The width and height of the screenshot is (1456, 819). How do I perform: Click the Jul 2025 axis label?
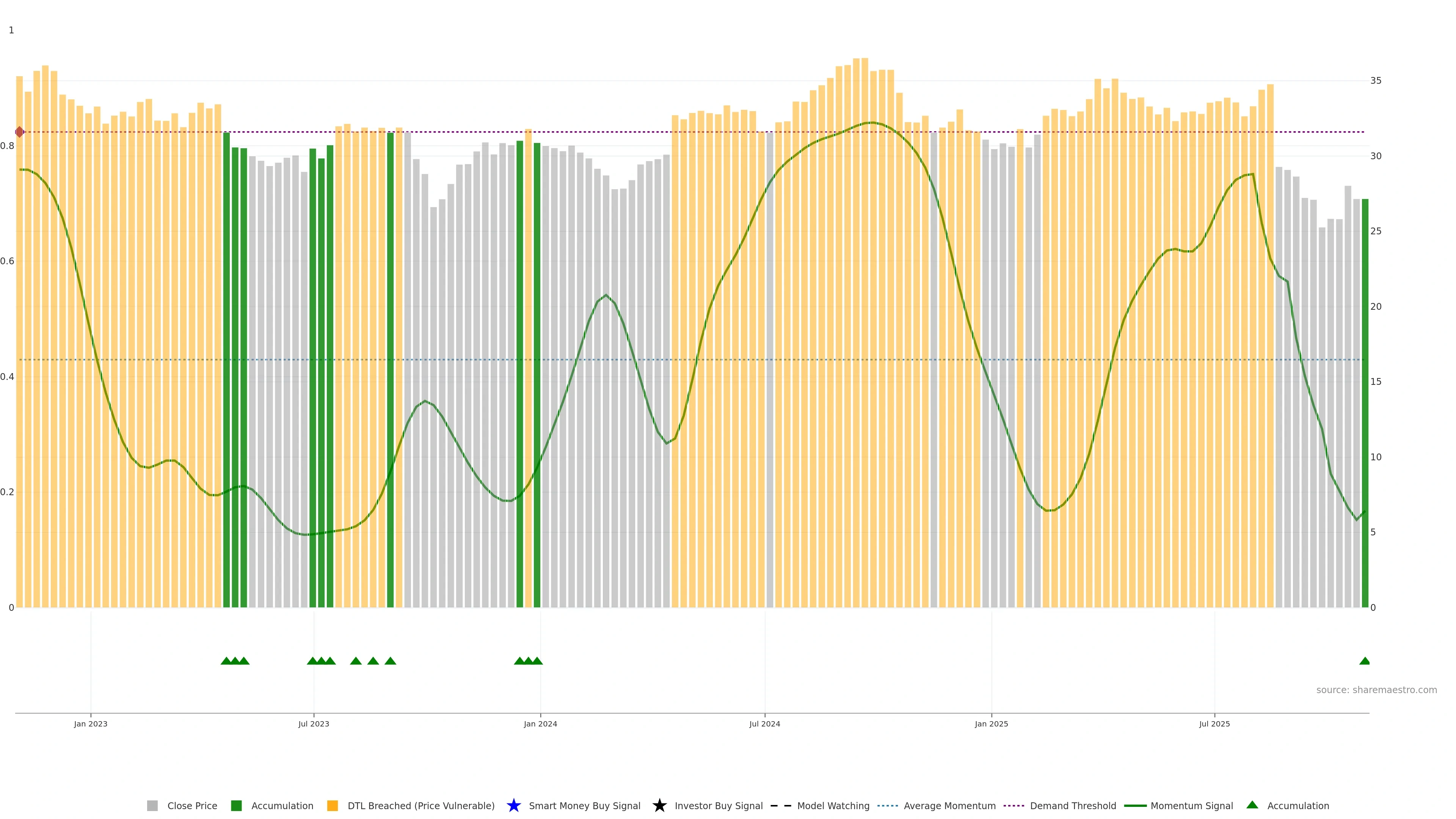point(1214,723)
